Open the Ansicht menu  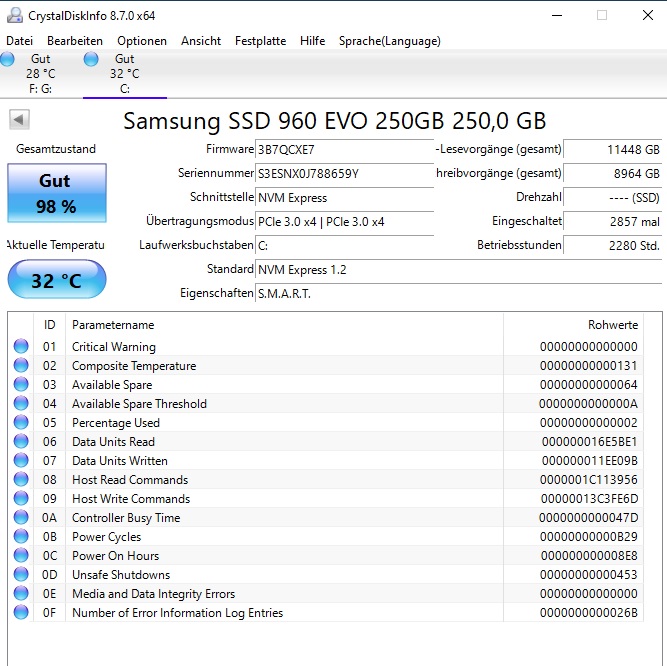point(201,41)
